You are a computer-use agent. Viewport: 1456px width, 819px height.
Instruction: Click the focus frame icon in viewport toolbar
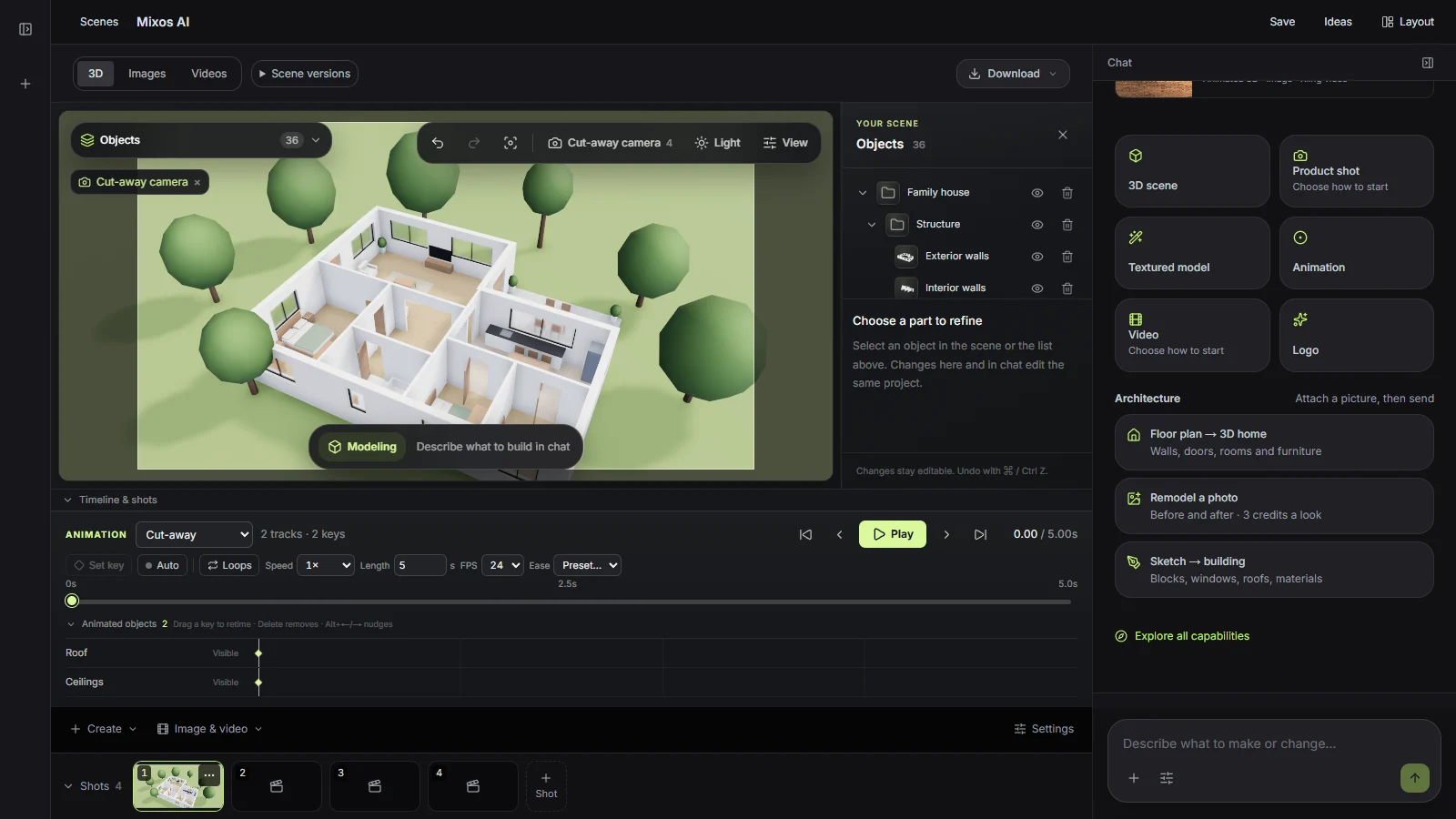tap(511, 143)
